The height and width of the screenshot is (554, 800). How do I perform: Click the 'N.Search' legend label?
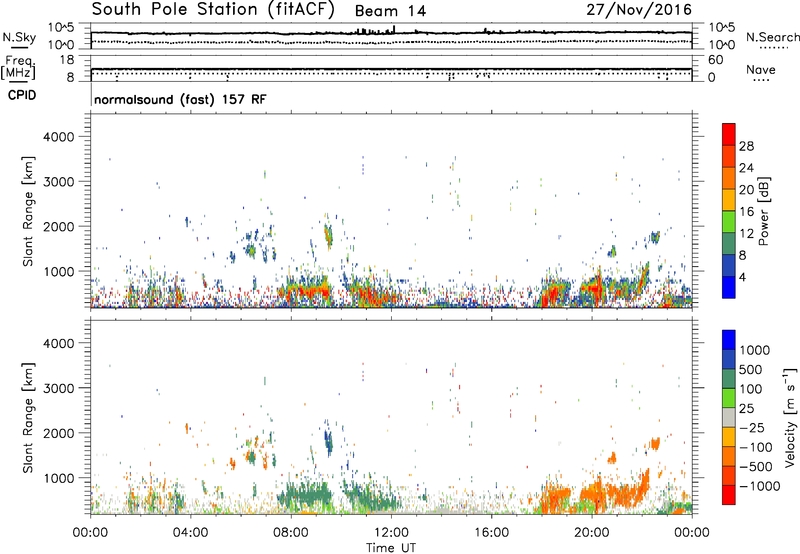coord(772,37)
